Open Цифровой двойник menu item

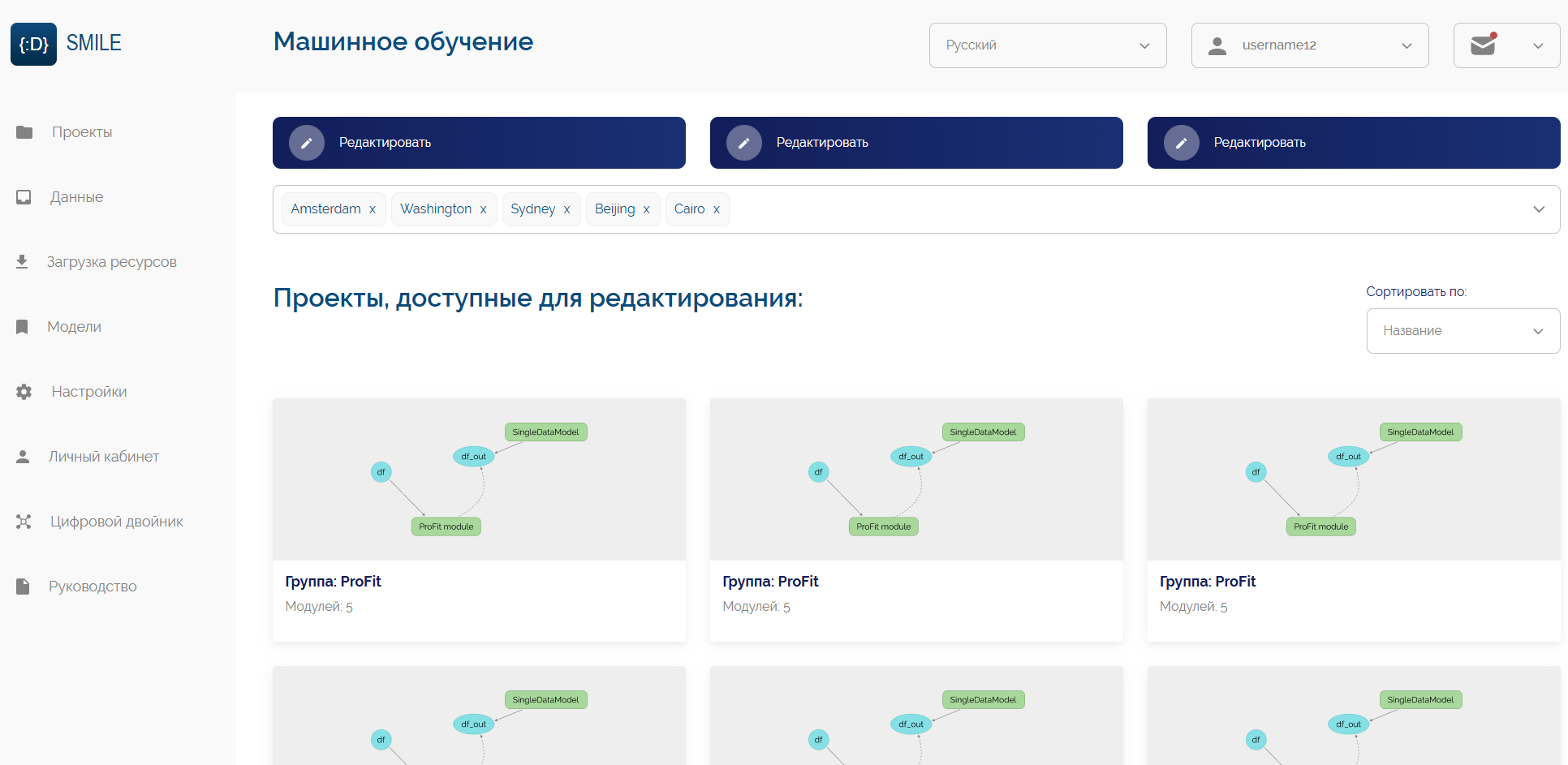[x=117, y=522]
